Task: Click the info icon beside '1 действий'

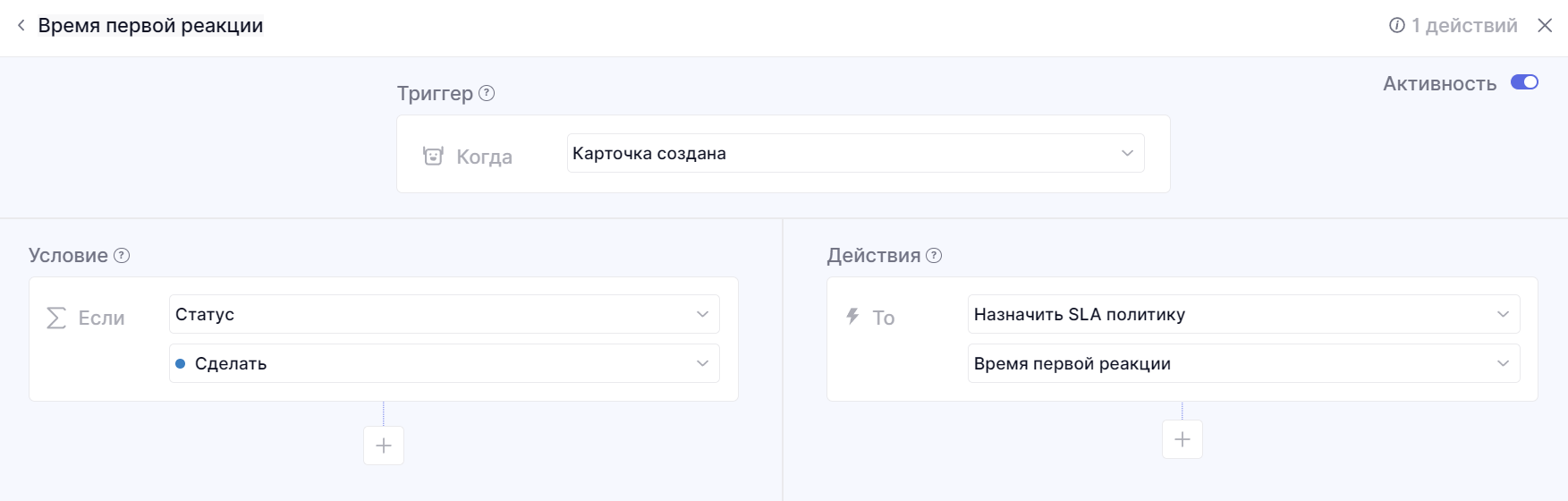Action: point(1396,26)
